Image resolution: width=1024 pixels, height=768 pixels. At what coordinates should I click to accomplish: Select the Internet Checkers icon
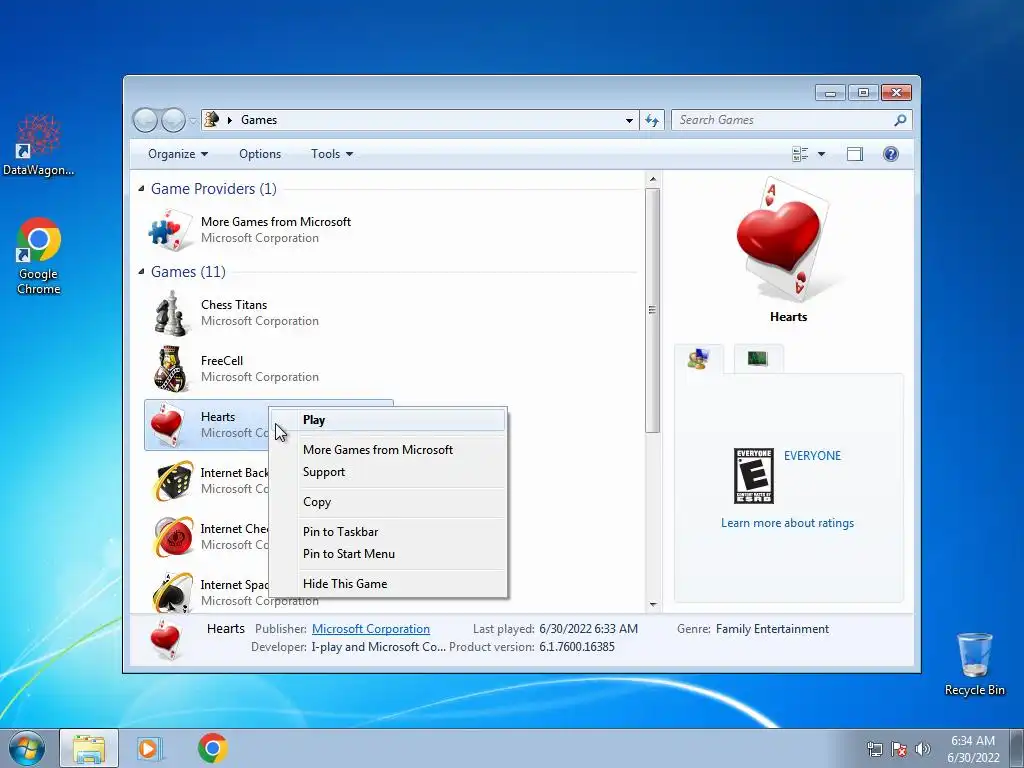[172, 537]
